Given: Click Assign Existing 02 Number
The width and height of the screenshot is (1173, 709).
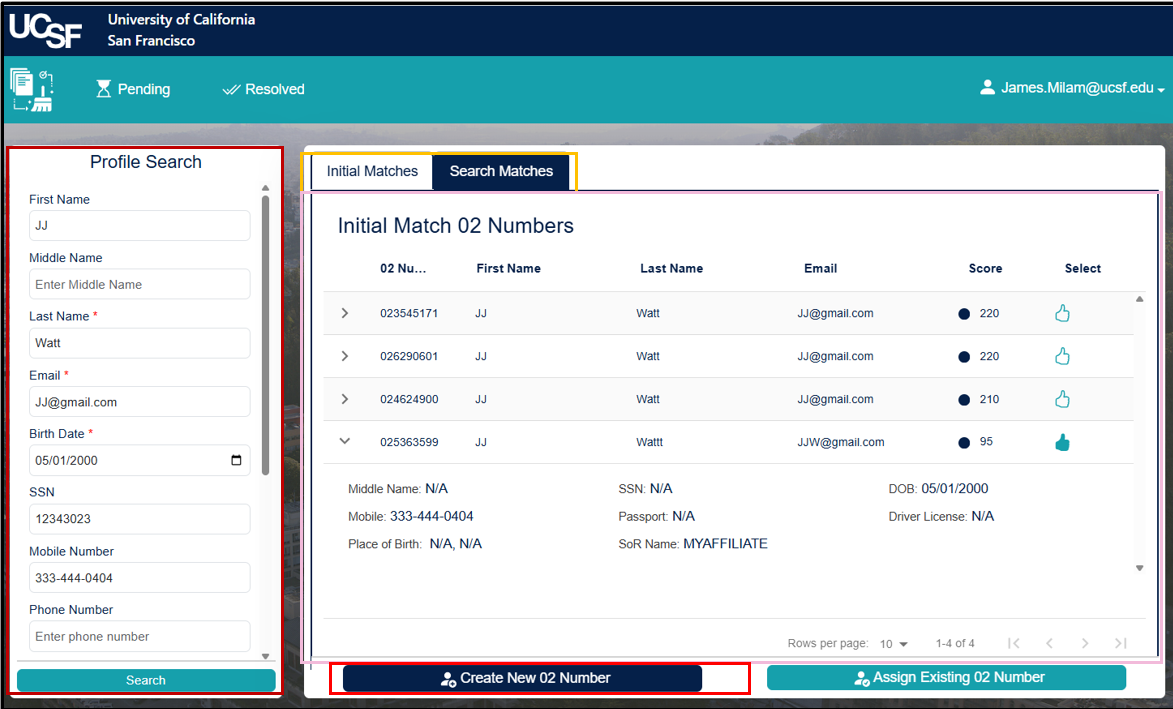Looking at the screenshot, I should click(x=945, y=677).
